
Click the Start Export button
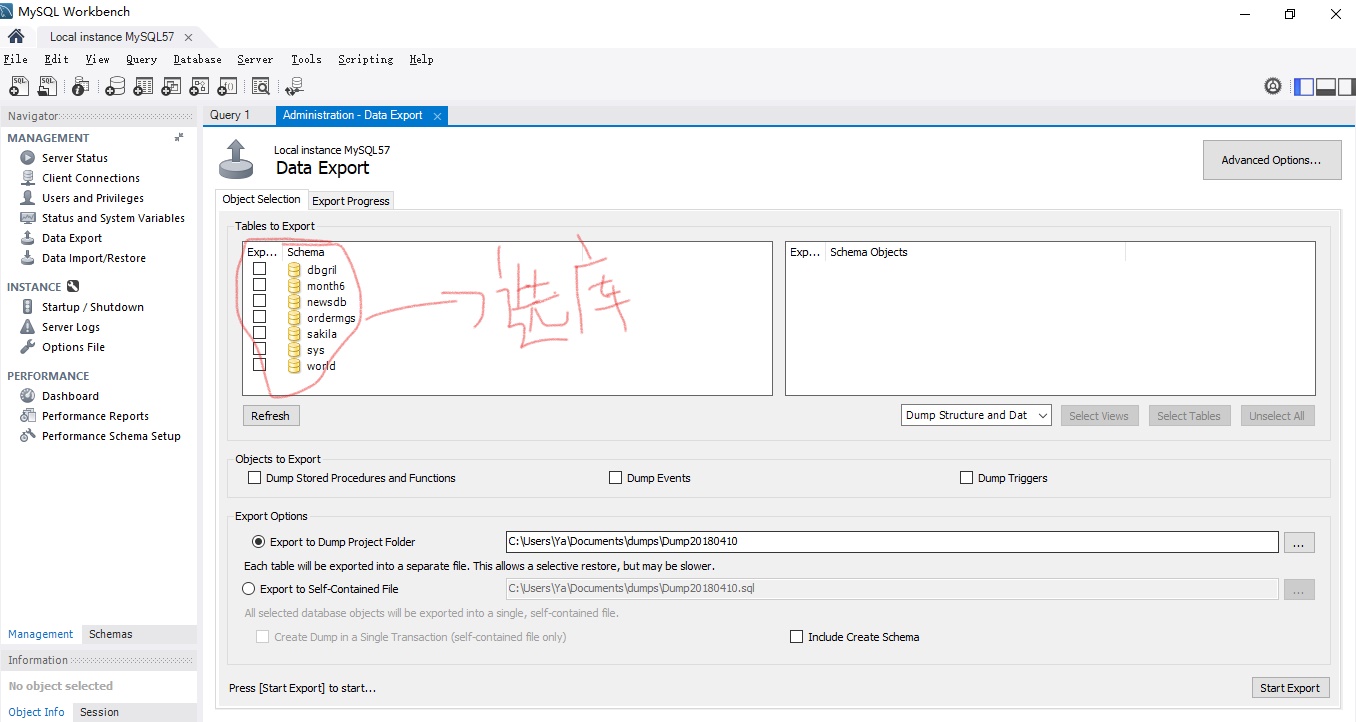coord(1290,688)
